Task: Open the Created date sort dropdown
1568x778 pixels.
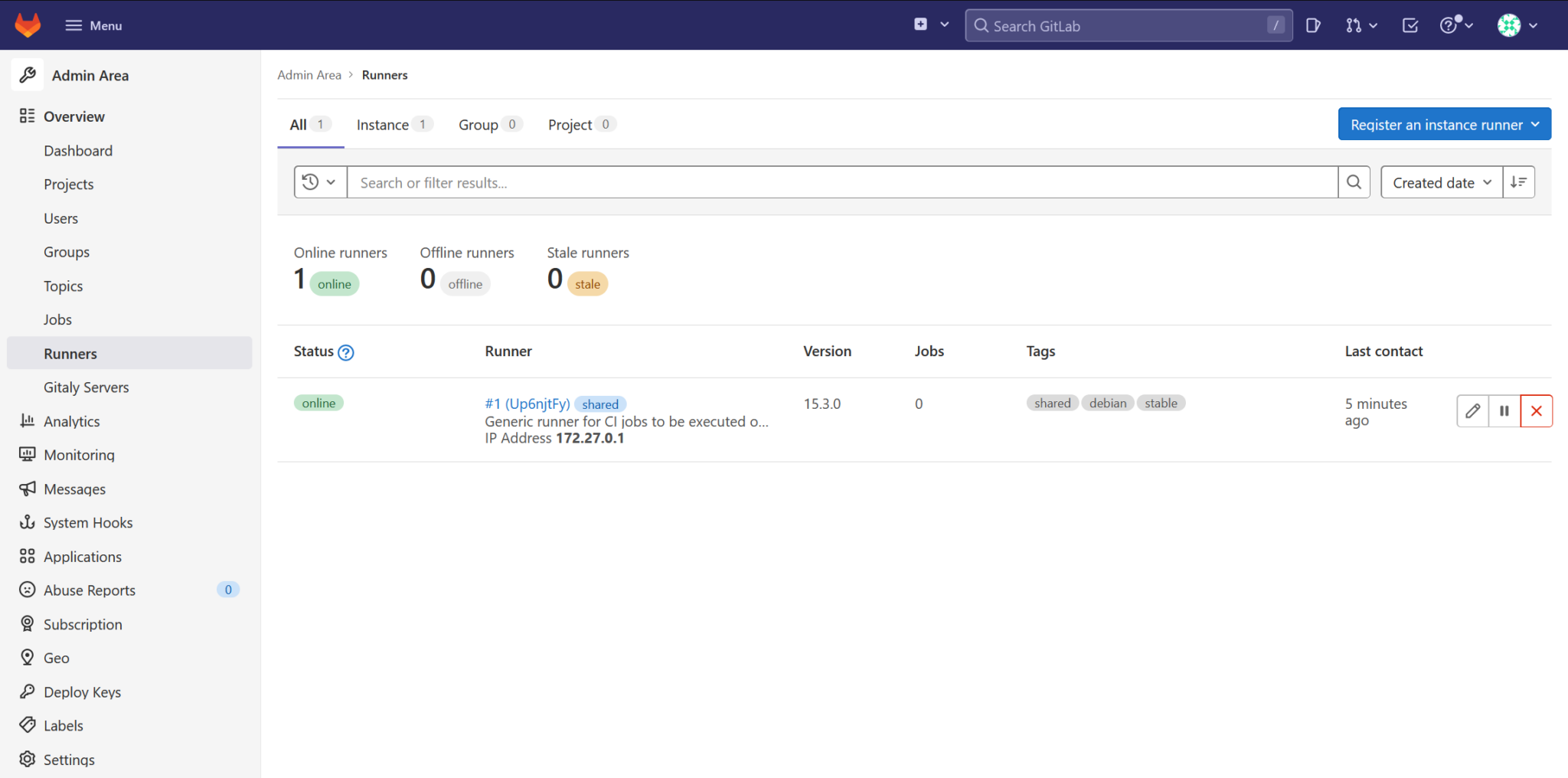Action: coord(1440,182)
